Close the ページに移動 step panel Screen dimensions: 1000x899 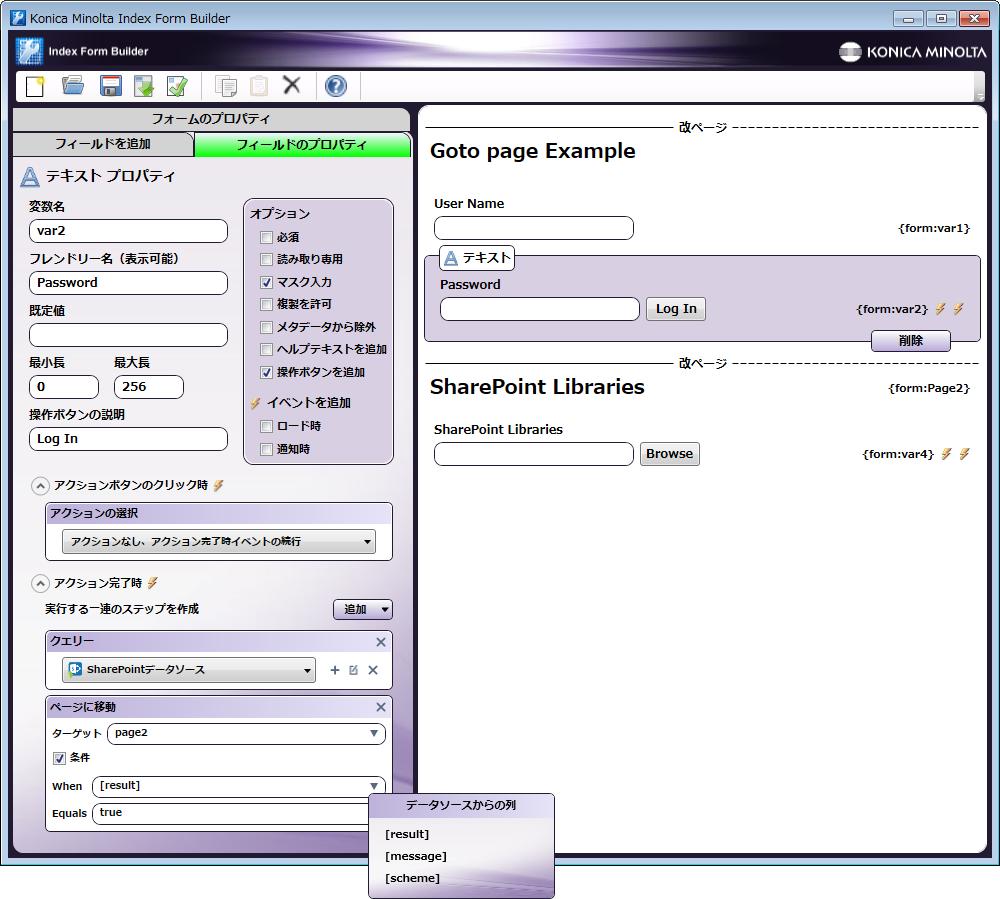click(x=381, y=707)
